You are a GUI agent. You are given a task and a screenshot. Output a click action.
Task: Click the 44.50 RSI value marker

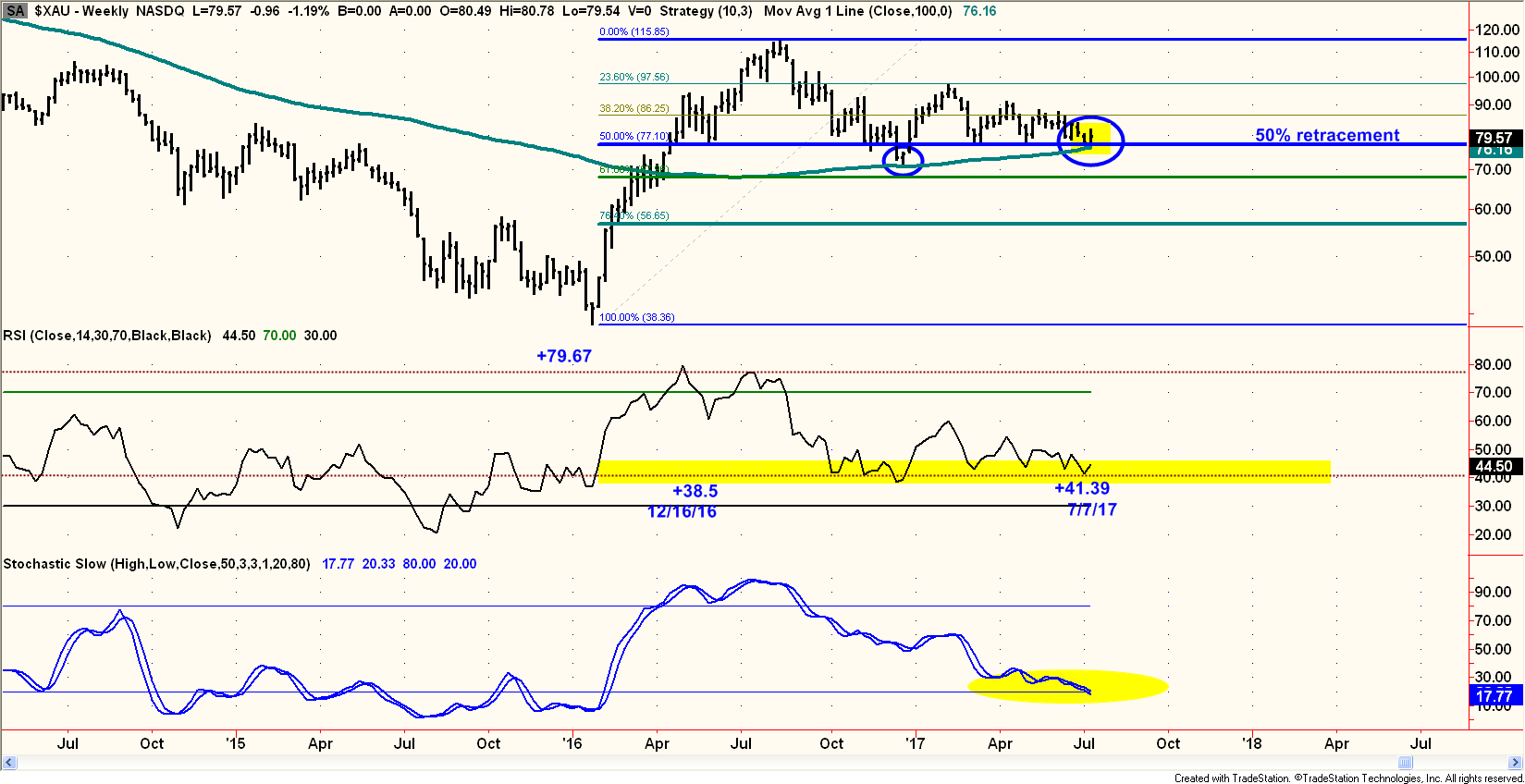coord(1494,467)
